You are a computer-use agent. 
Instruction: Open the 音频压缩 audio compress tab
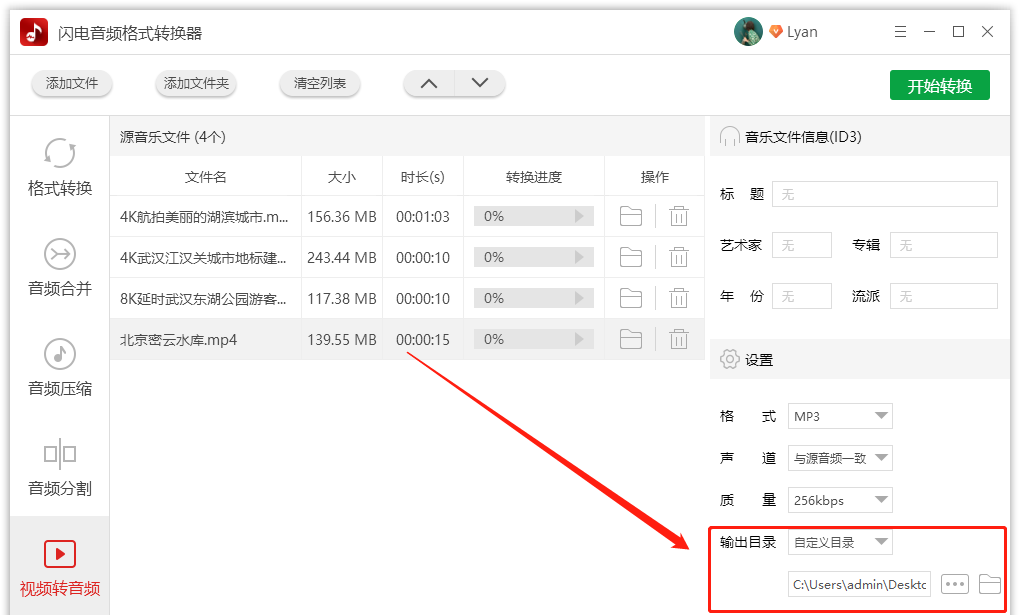pyautogui.click(x=60, y=367)
